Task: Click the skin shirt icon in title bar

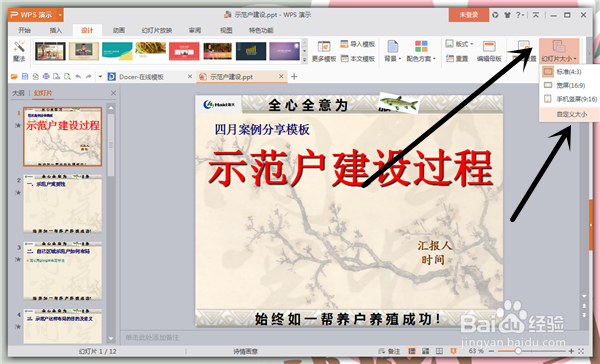Action: (x=507, y=15)
